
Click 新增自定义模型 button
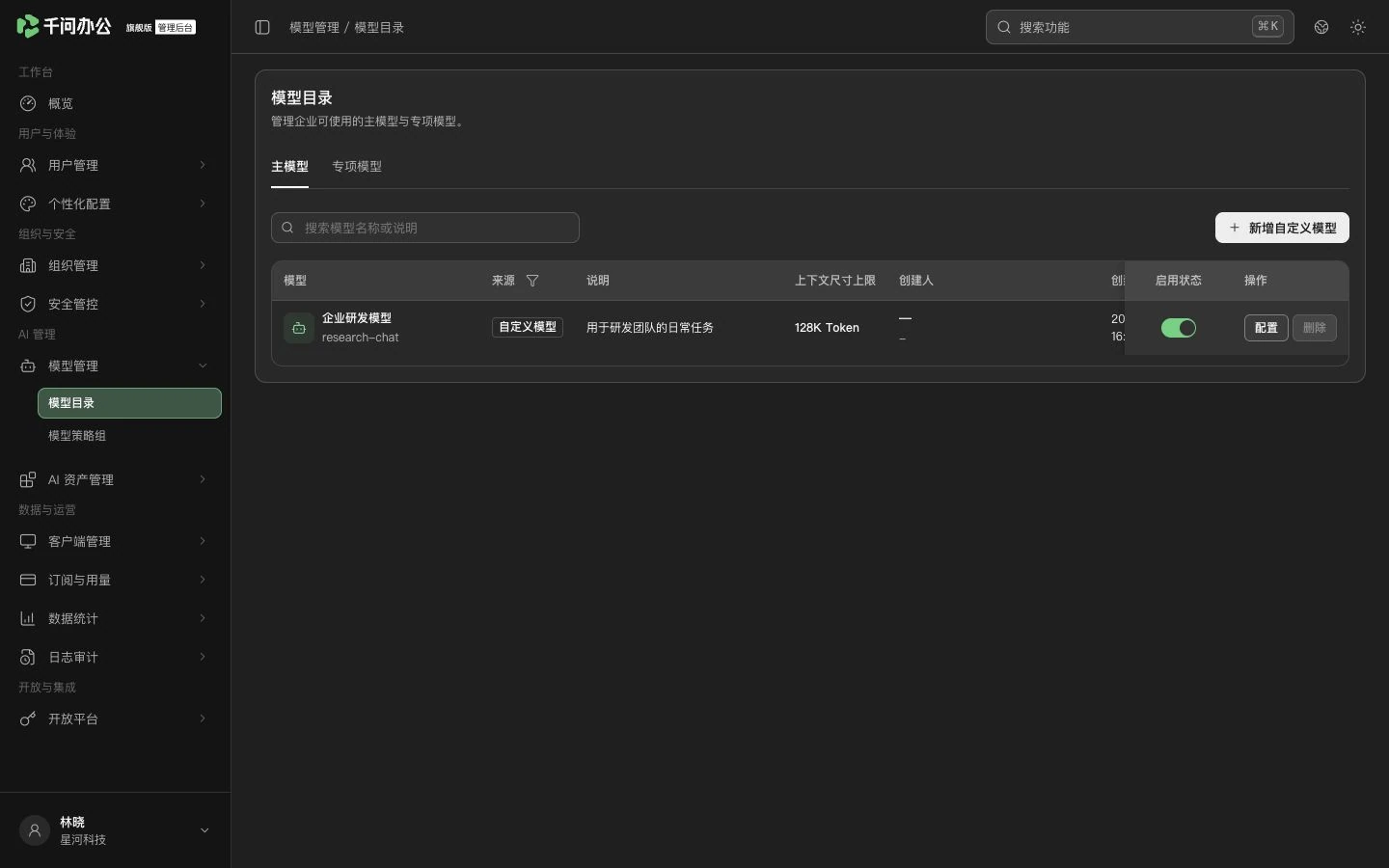(x=1282, y=228)
